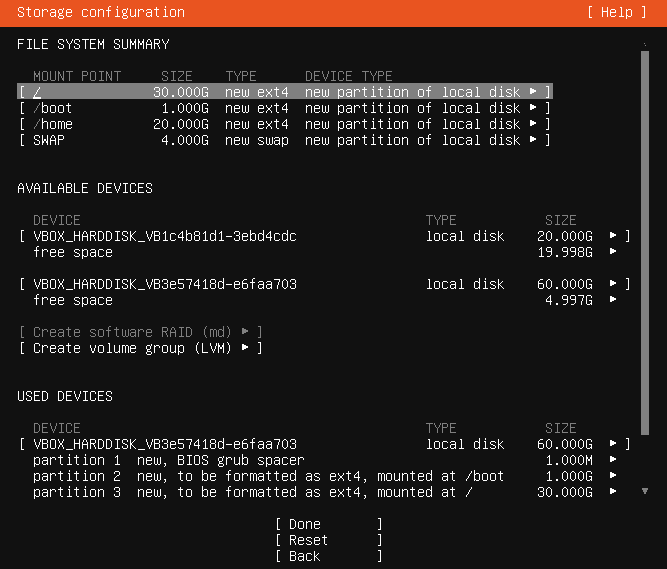Expand arrow on the /home filesystem row
This screenshot has height=569, width=667.
tap(533, 123)
